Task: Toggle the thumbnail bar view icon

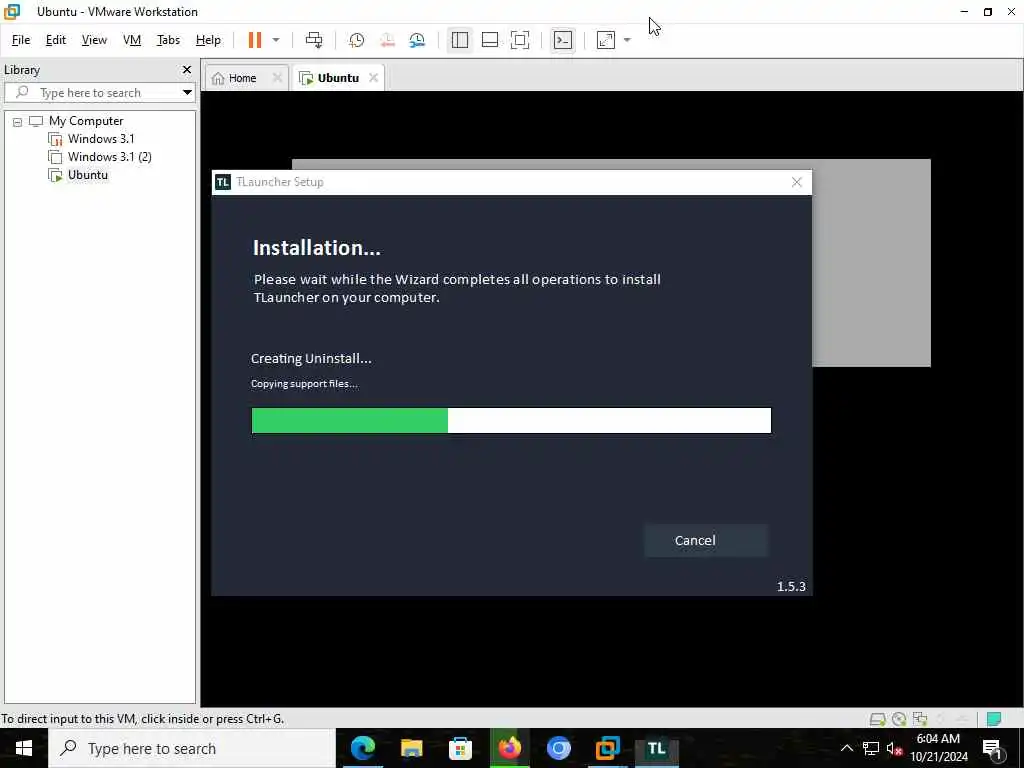Action: (490, 40)
